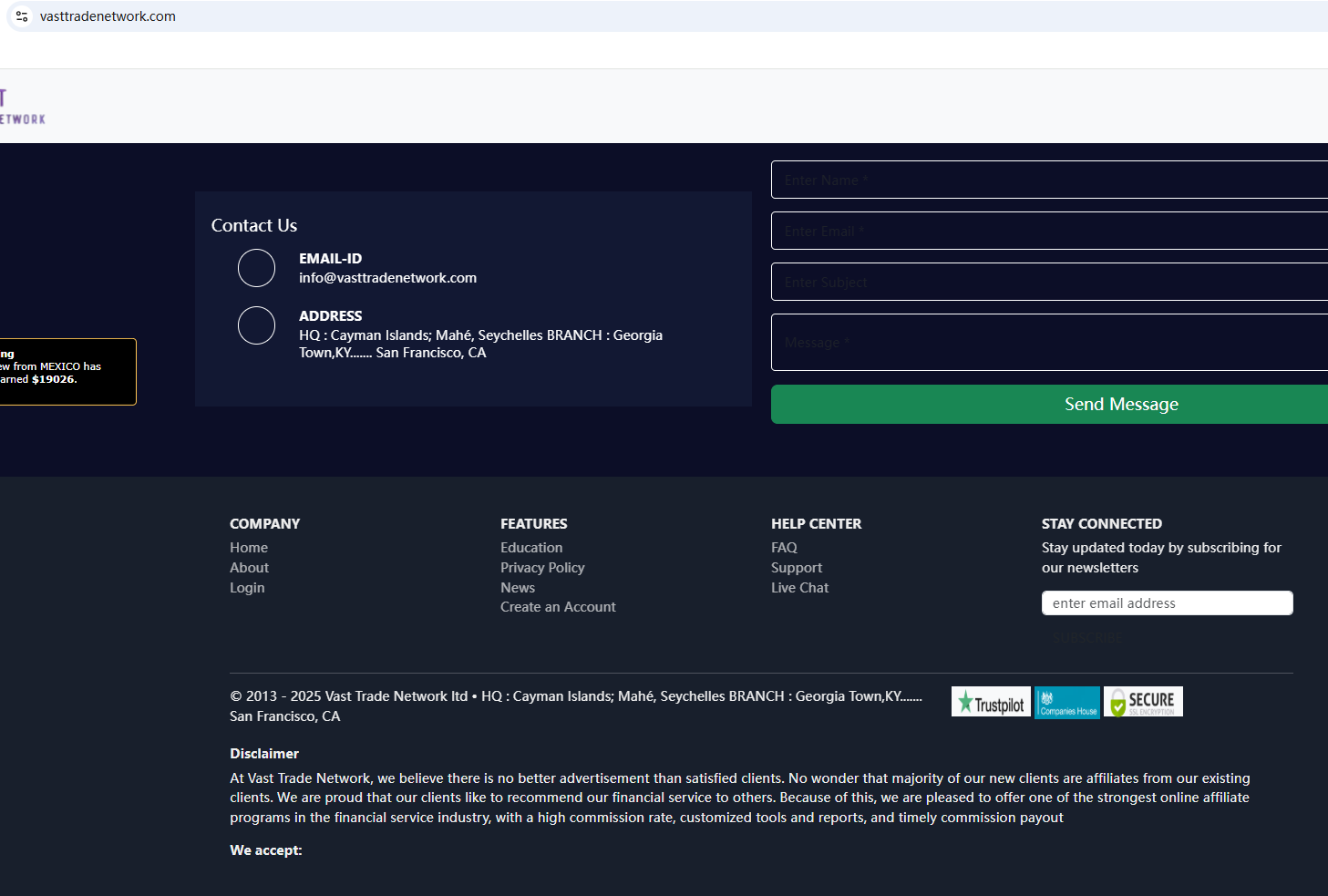The image size is (1328, 896).
Task: Open the Privacy Policy link
Action: (542, 568)
